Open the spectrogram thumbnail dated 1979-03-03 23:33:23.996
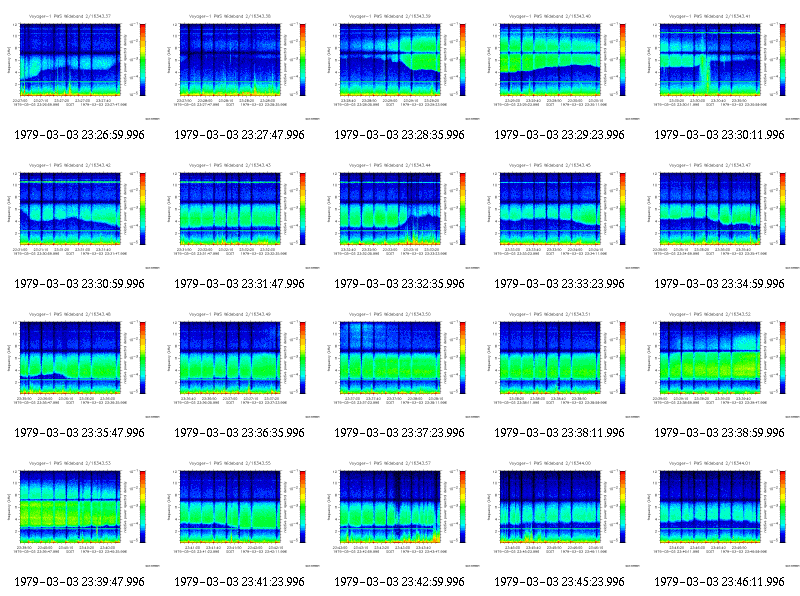 560,215
